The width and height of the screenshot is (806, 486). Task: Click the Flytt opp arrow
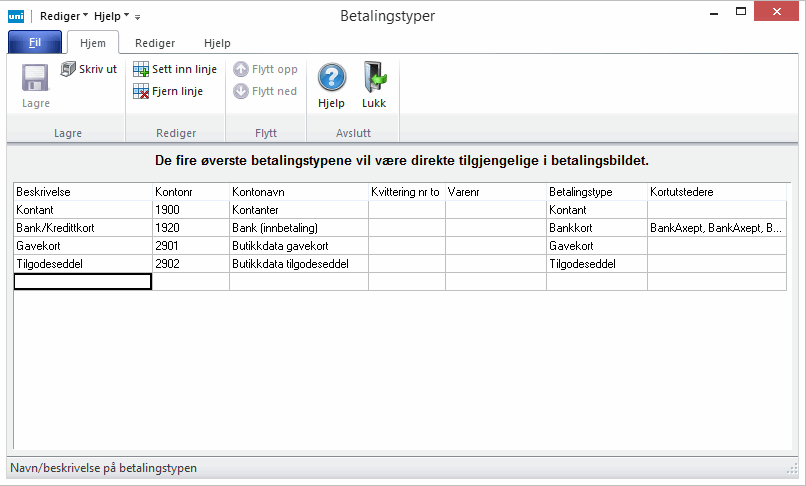coord(241,70)
